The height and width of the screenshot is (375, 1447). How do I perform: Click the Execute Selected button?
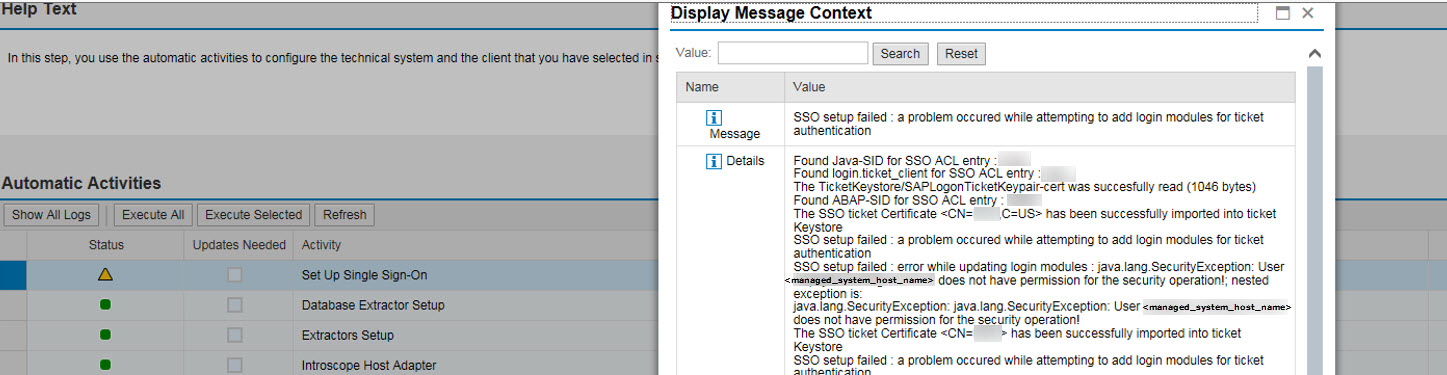pos(253,215)
